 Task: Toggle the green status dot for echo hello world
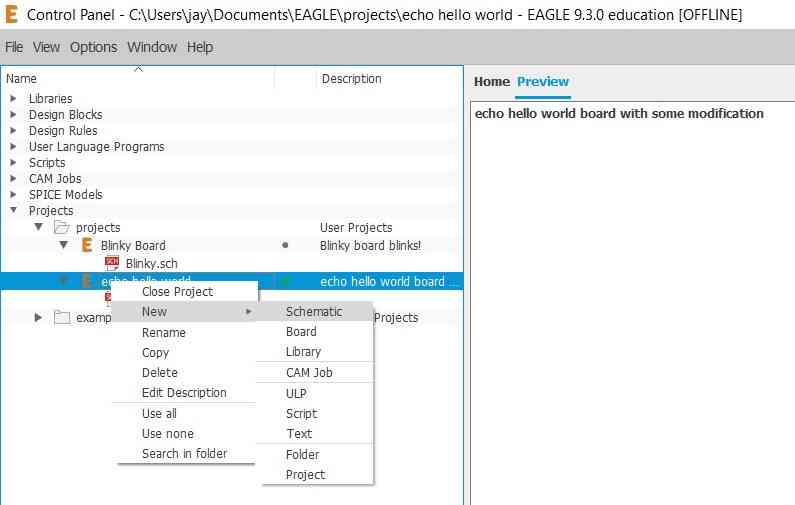[x=285, y=281]
